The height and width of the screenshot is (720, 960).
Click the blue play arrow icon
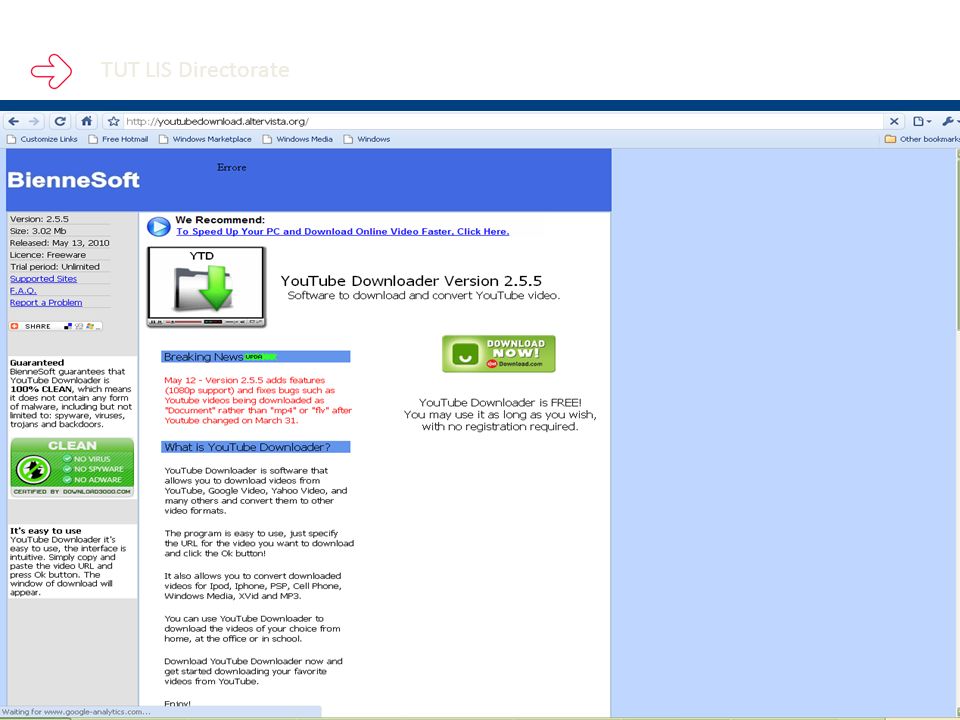coord(159,227)
